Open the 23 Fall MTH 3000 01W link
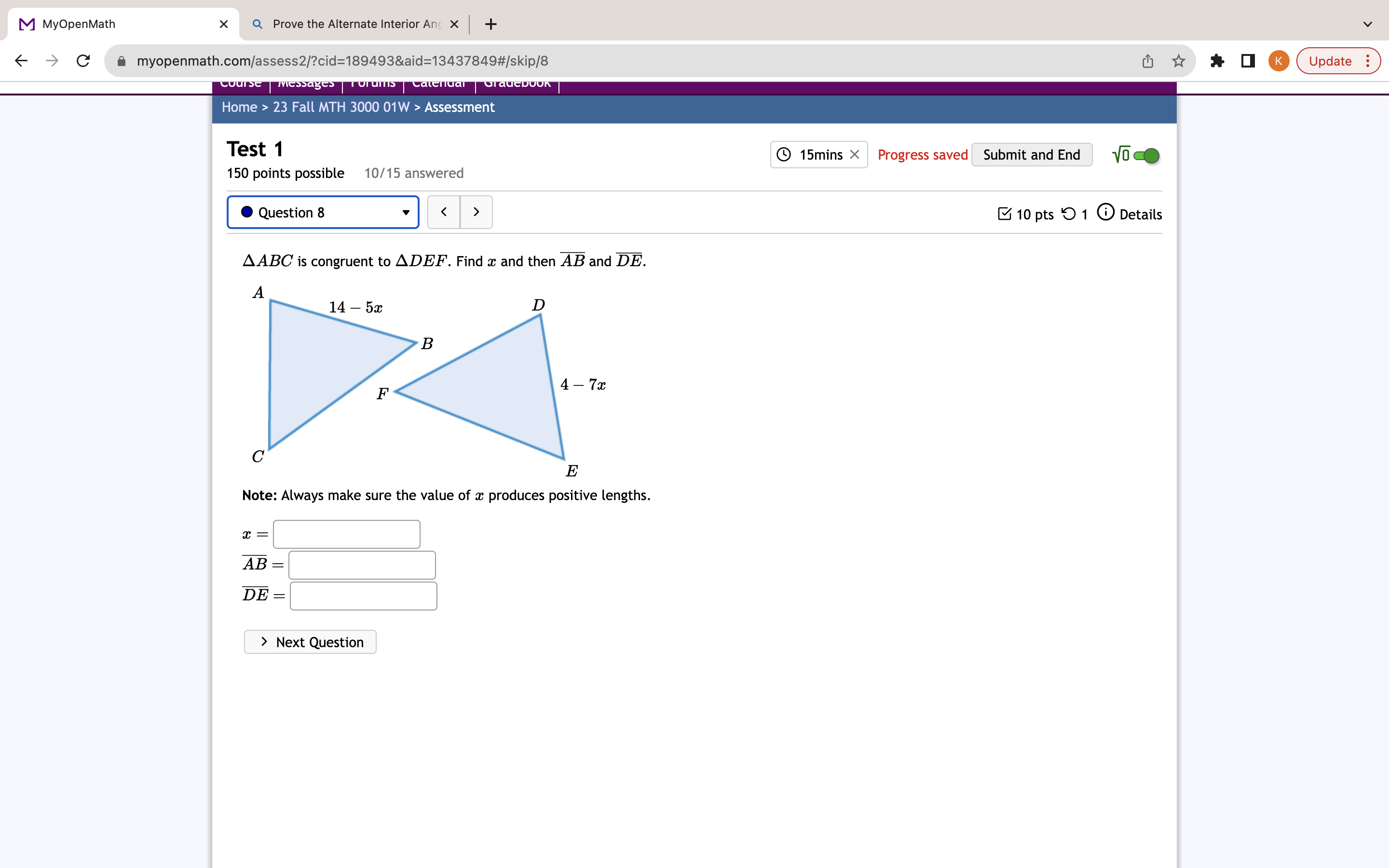1389x868 pixels. coord(341,108)
